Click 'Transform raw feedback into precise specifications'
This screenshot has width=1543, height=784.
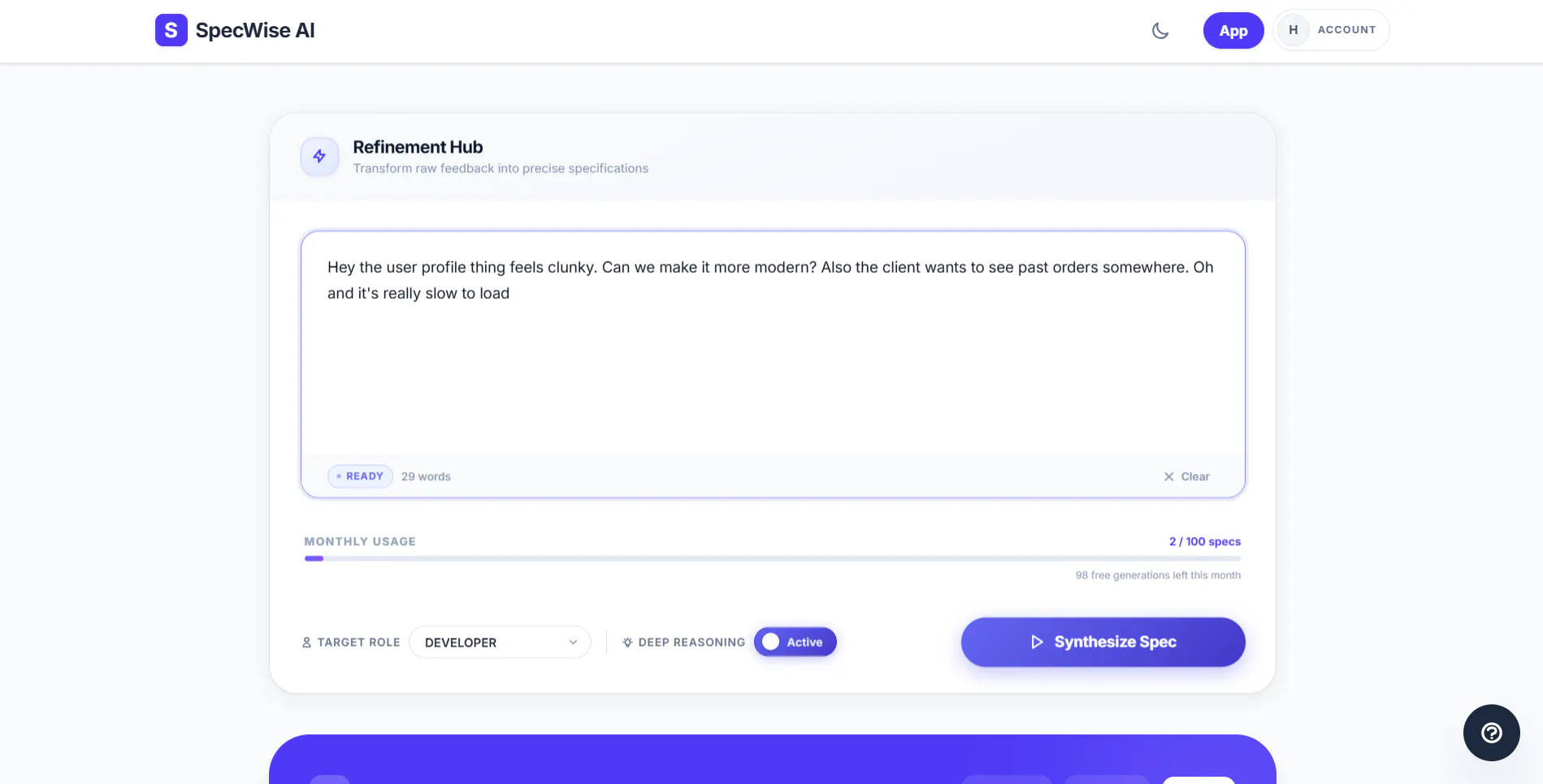point(501,168)
